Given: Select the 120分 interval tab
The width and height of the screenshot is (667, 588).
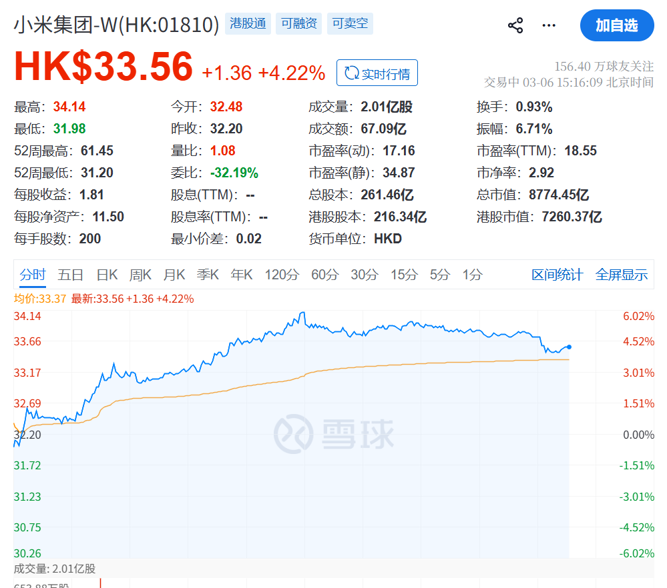Looking at the screenshot, I should [x=282, y=275].
